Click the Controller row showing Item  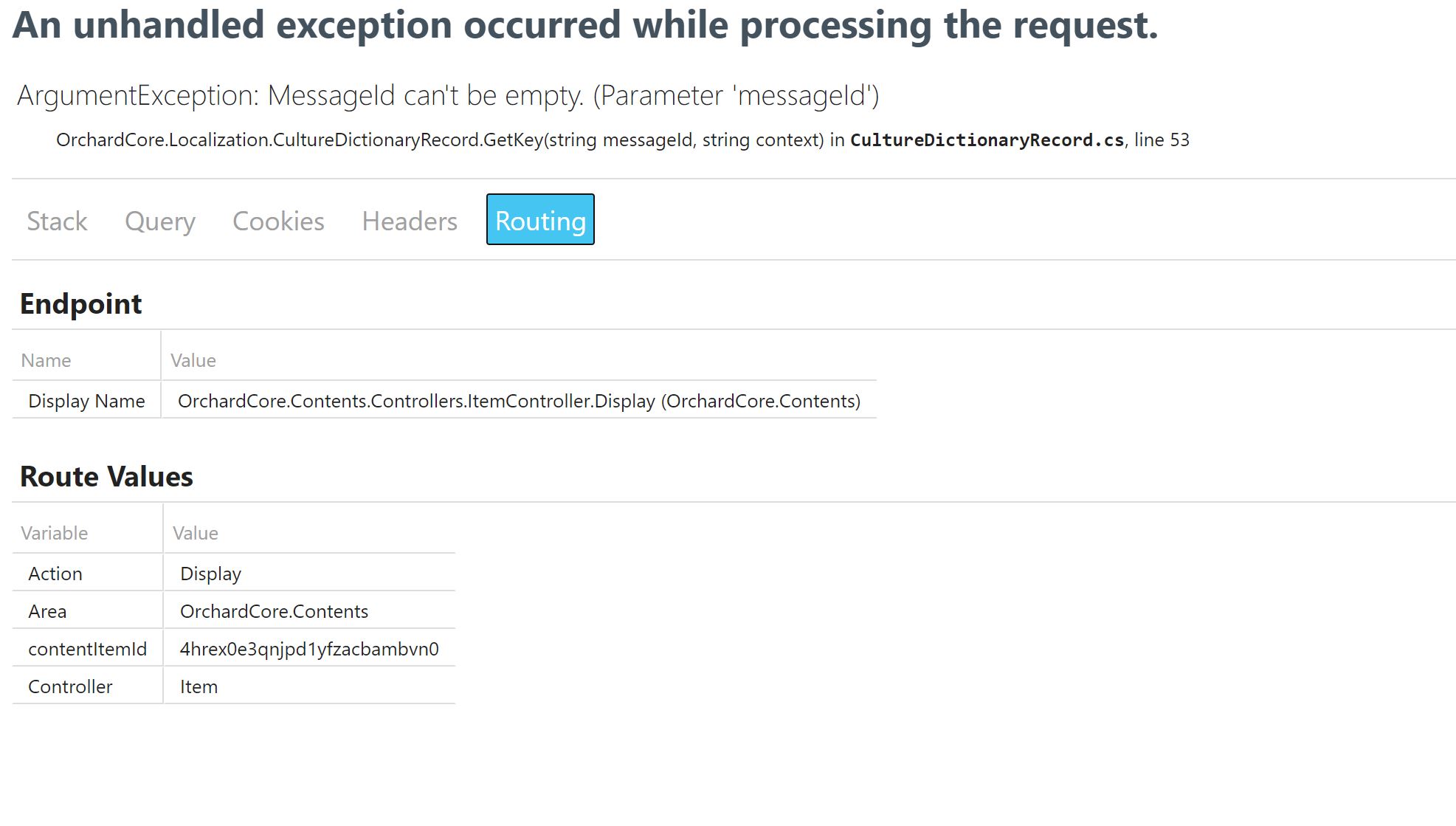(x=198, y=686)
